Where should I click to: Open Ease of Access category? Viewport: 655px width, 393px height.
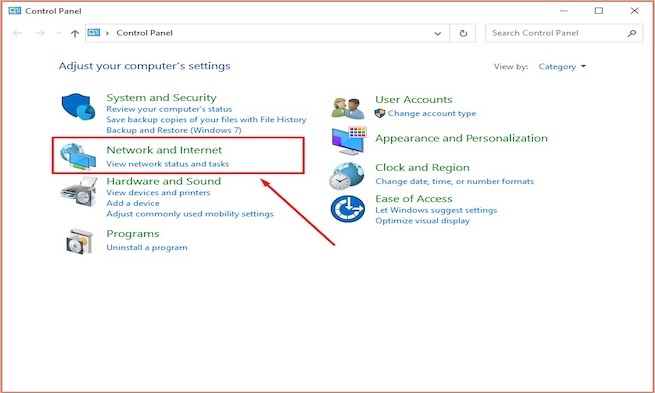click(414, 198)
